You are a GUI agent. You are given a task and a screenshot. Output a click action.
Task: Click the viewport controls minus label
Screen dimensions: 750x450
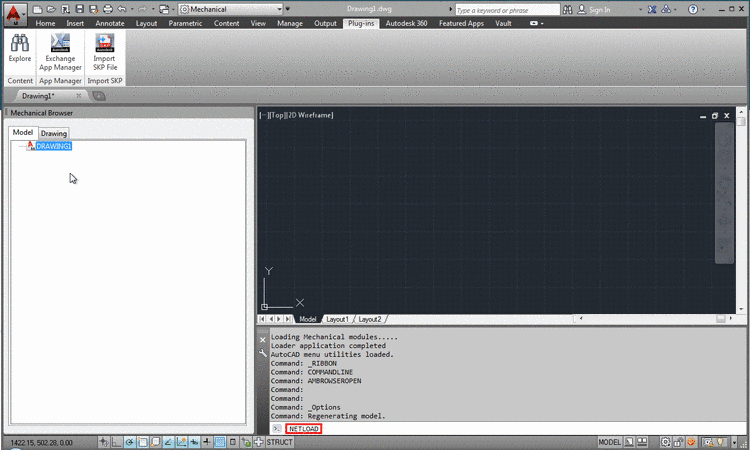tap(263, 115)
